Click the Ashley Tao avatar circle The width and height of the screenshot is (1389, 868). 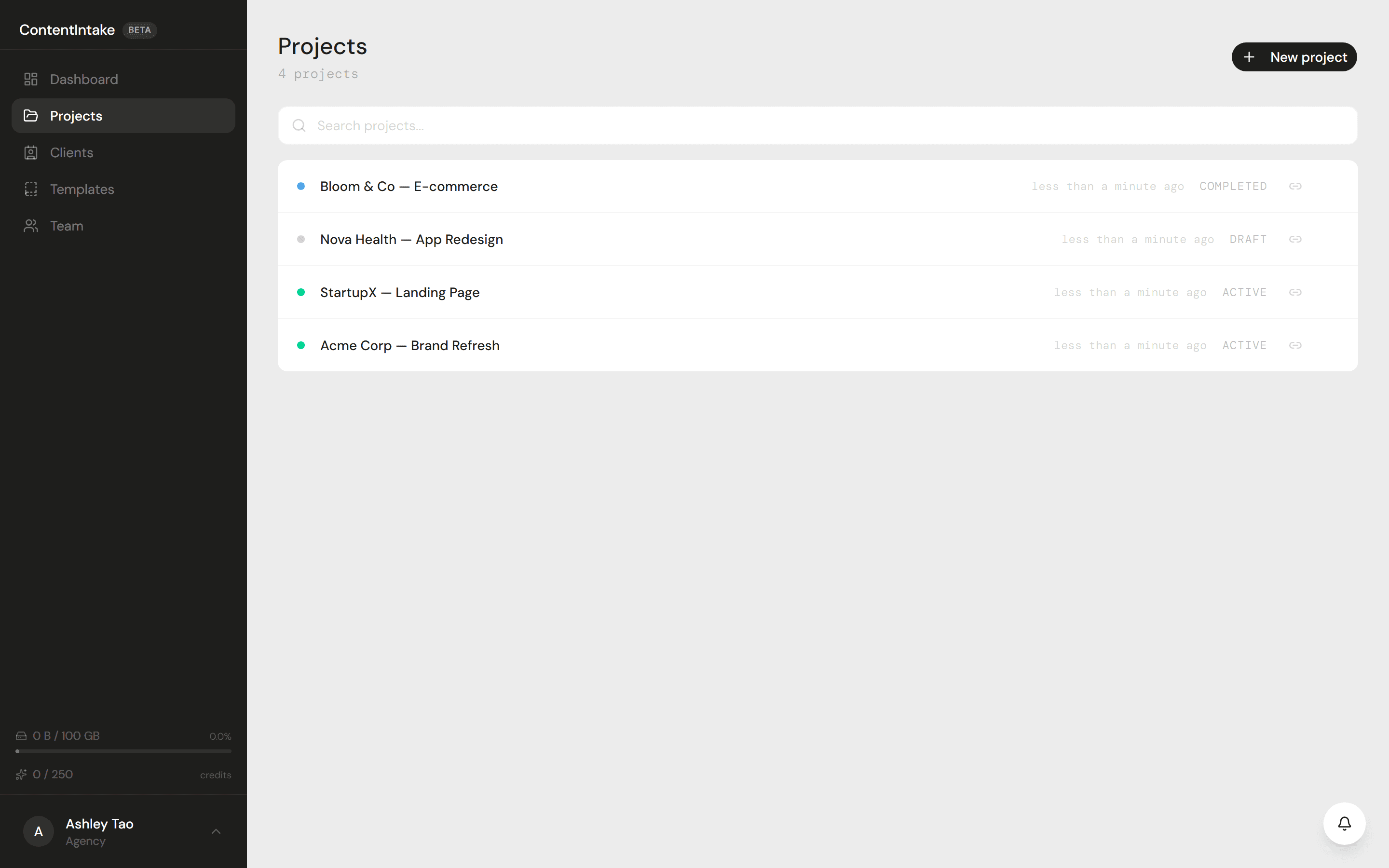tap(39, 831)
